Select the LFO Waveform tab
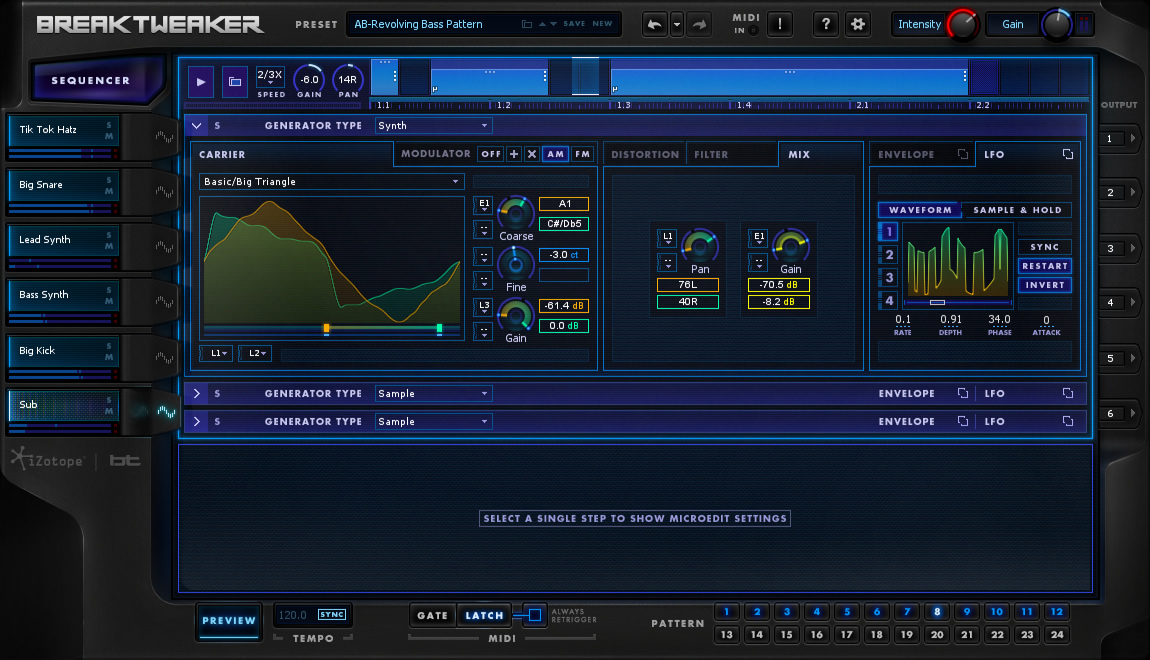The image size is (1150, 660). pyautogui.click(x=920, y=210)
